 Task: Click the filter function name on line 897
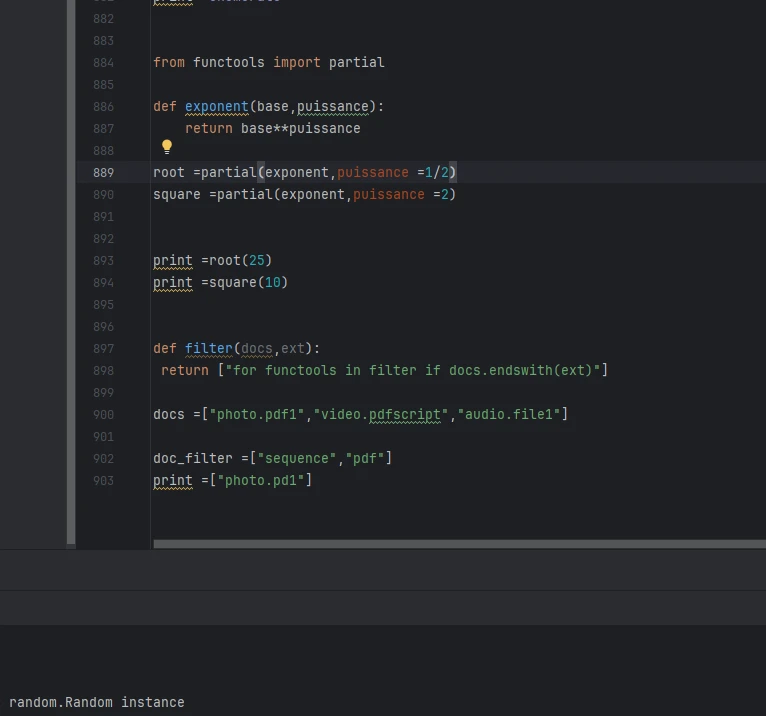click(x=208, y=348)
